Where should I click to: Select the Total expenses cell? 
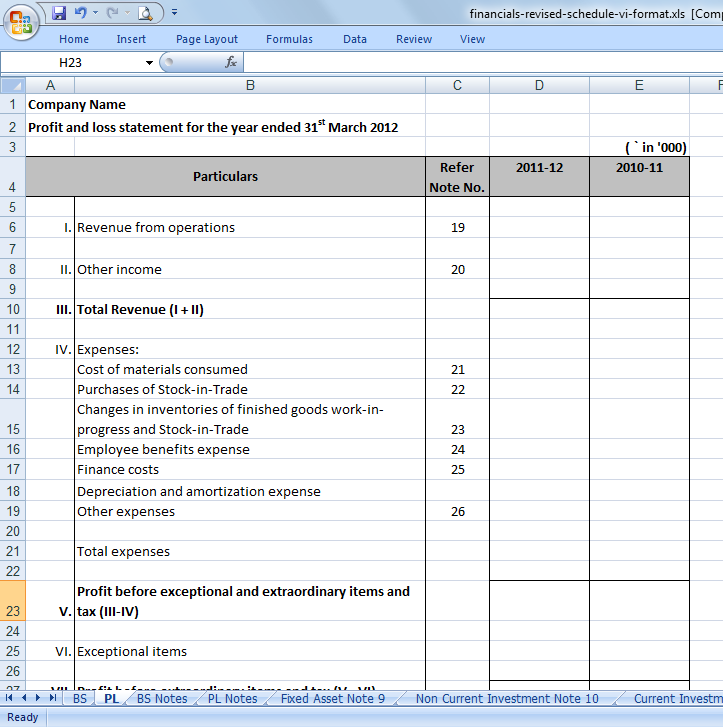click(250, 551)
